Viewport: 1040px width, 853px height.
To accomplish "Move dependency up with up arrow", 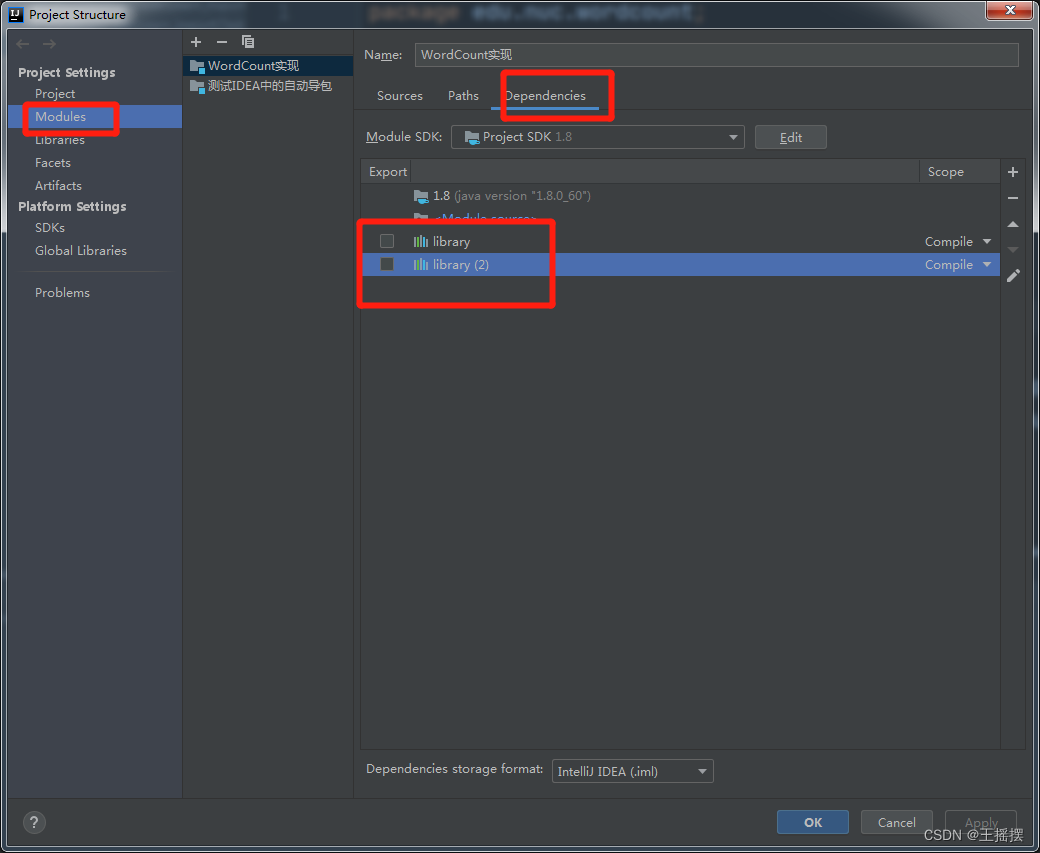I will coord(1013,224).
